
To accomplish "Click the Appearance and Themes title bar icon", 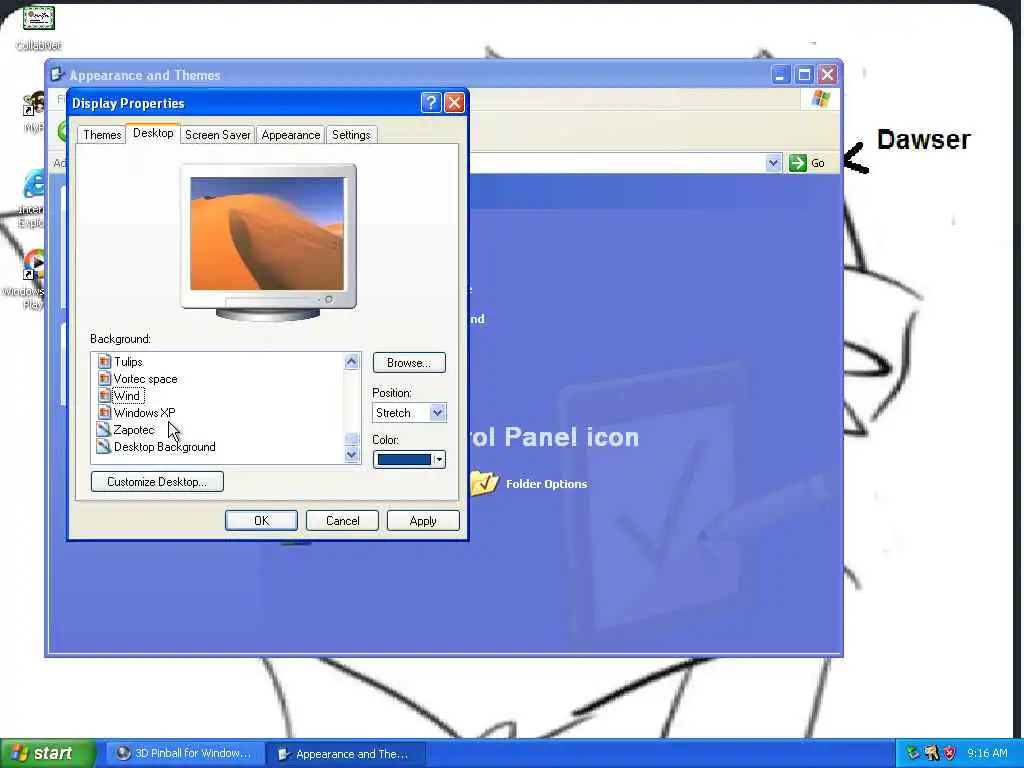I will click(x=57, y=74).
